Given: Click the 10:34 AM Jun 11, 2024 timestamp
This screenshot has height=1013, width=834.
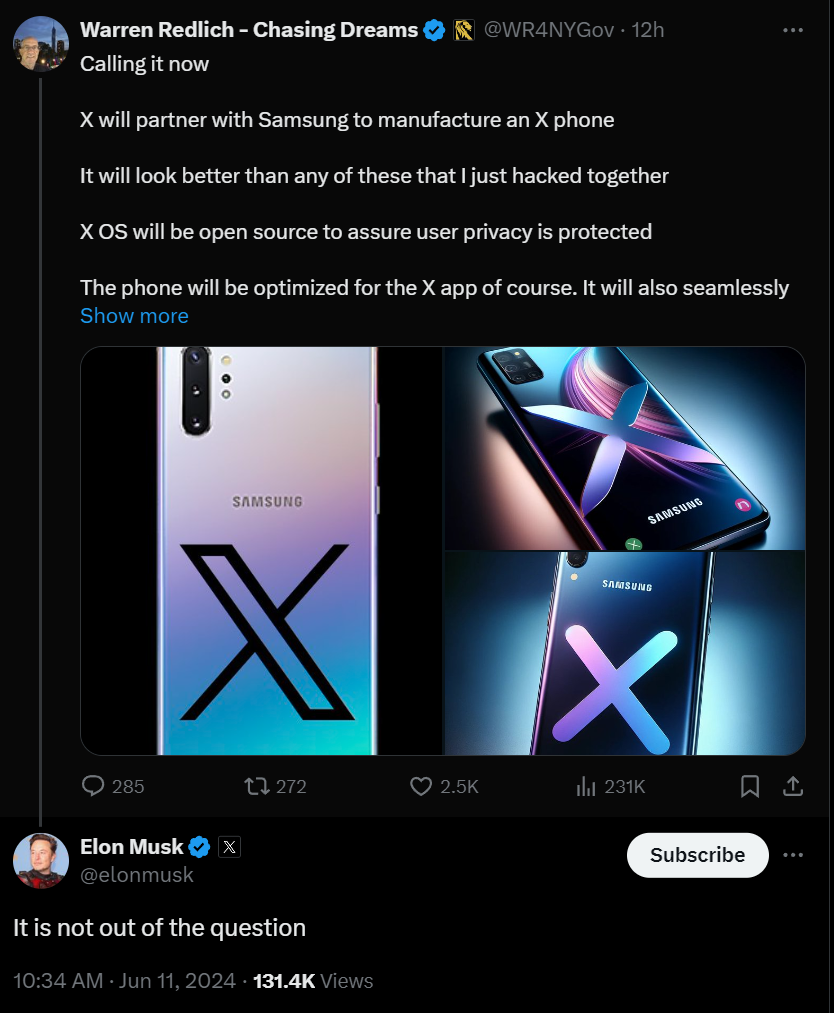Looking at the screenshot, I should (x=125, y=981).
